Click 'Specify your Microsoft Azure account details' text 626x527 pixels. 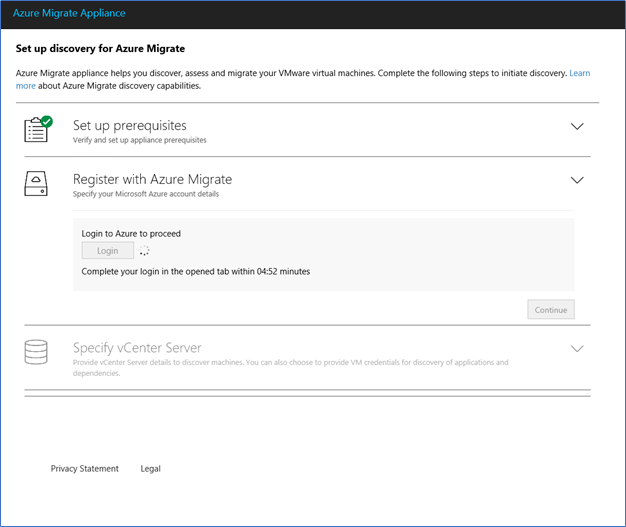tap(146, 194)
